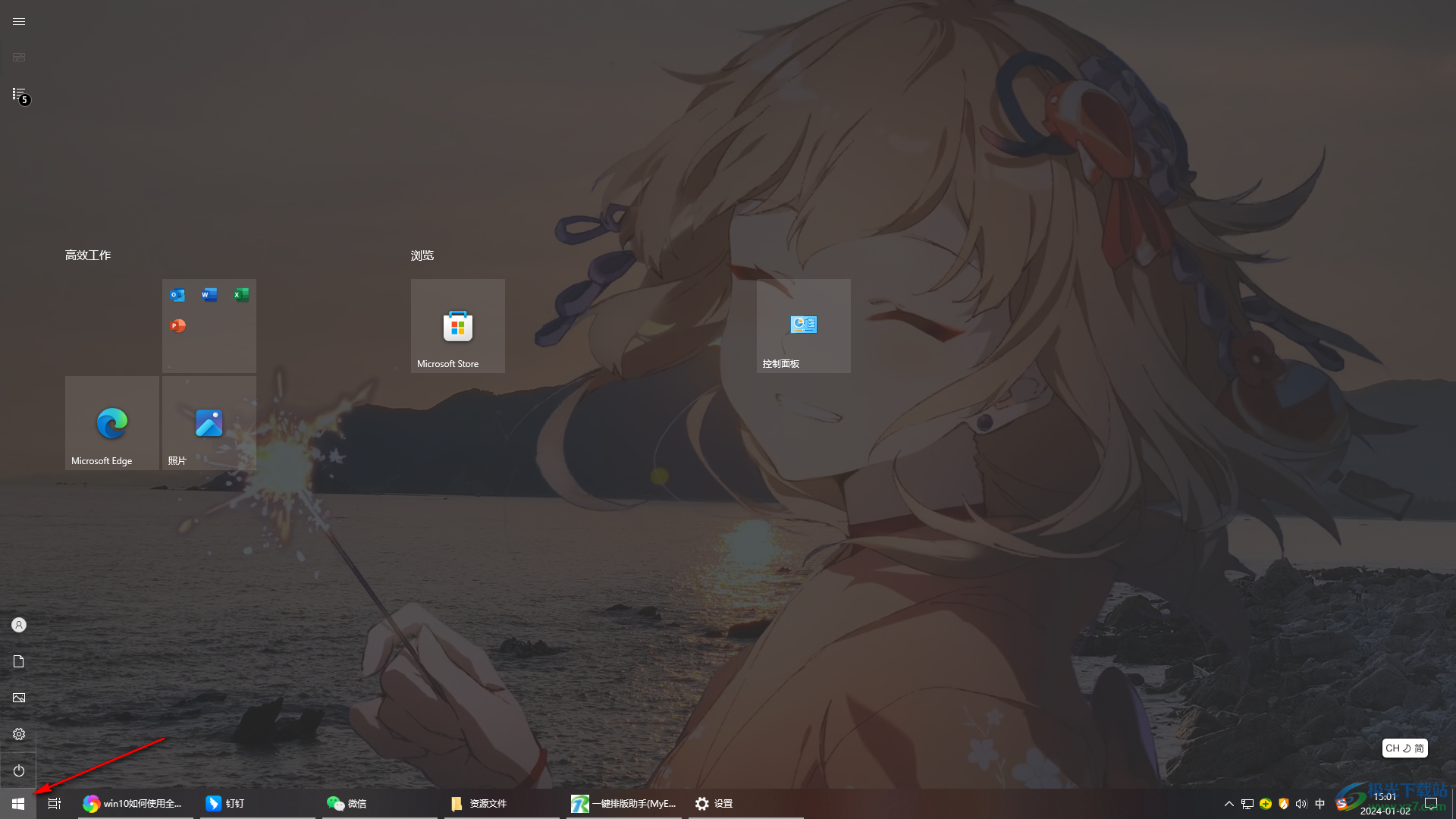The width and height of the screenshot is (1456, 819).
Task: Switch to the 钉钉 taskbar app
Action: coord(258,804)
